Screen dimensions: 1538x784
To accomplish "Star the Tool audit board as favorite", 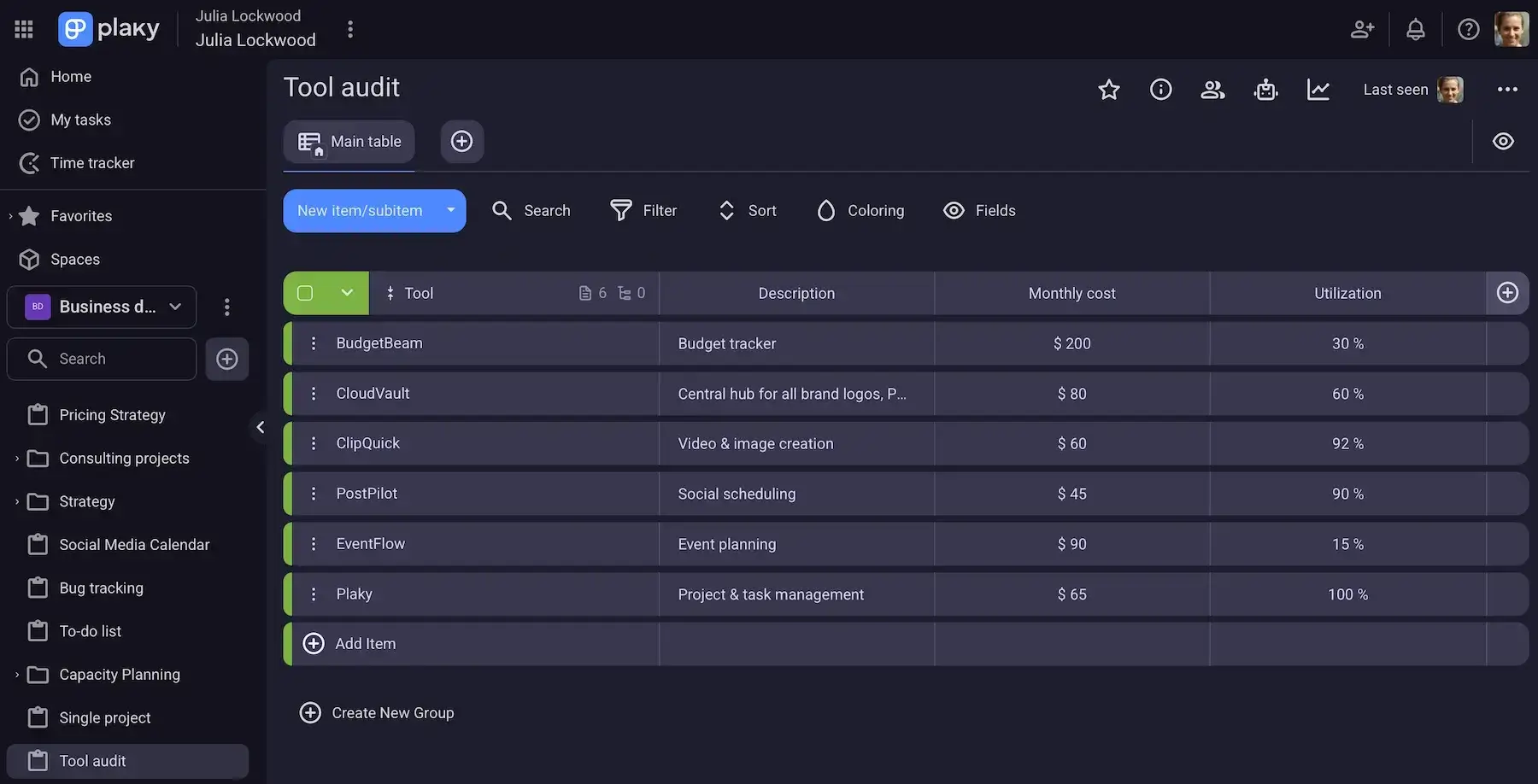I will [x=1108, y=89].
